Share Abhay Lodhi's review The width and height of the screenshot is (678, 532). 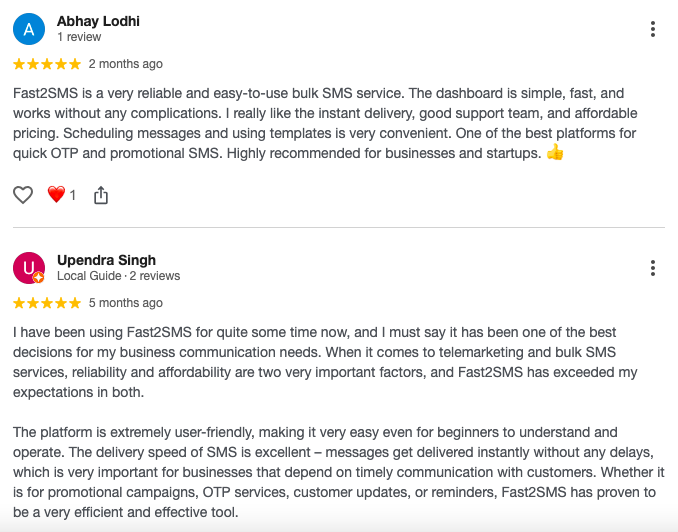100,195
